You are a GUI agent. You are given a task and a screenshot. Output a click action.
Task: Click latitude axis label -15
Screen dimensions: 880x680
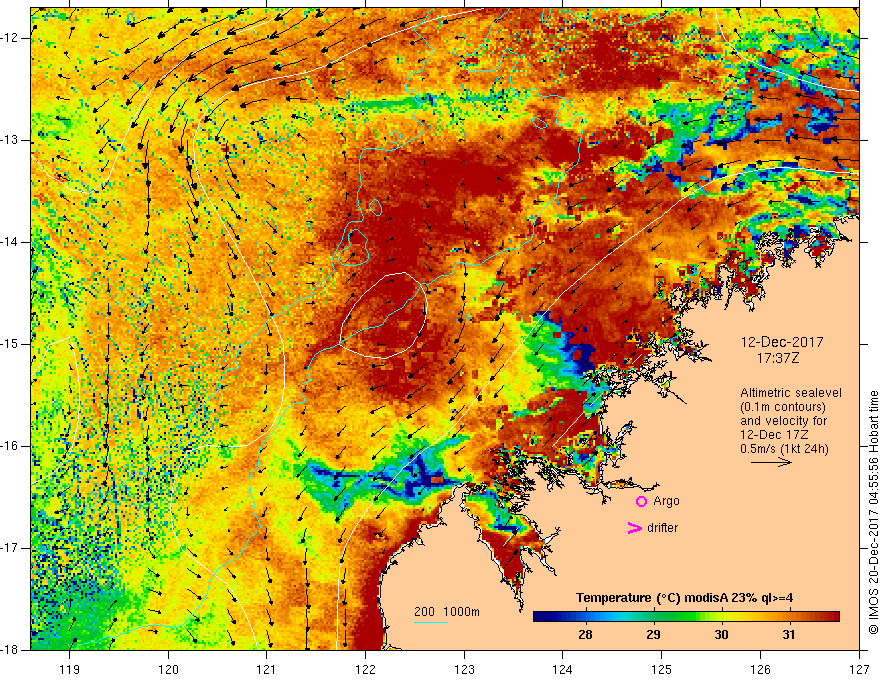tap(10, 344)
